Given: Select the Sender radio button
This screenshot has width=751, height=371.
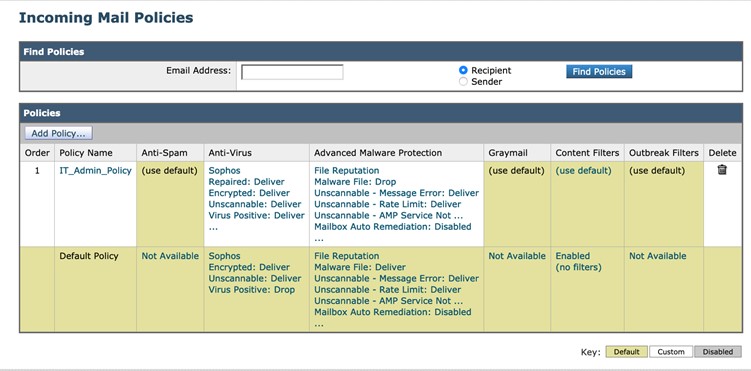Looking at the screenshot, I should pyautogui.click(x=463, y=82).
